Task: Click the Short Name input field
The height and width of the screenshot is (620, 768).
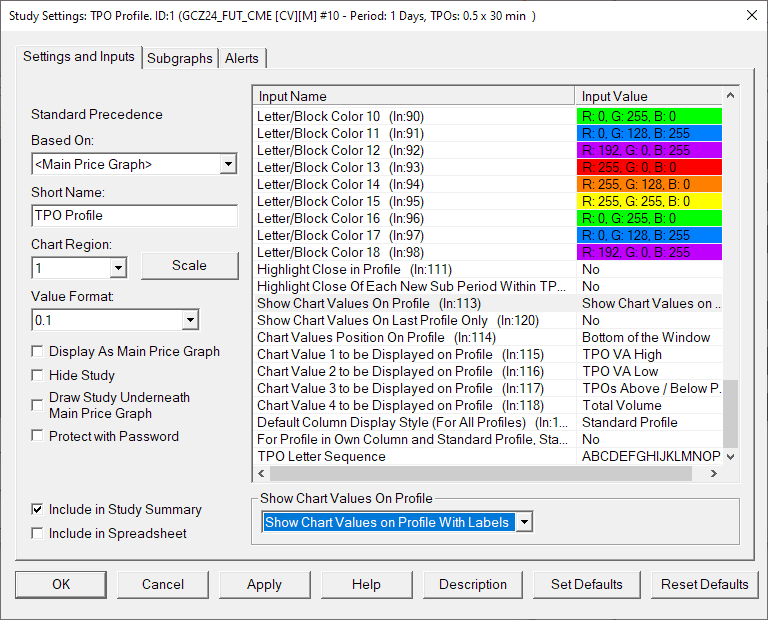Action: click(135, 215)
